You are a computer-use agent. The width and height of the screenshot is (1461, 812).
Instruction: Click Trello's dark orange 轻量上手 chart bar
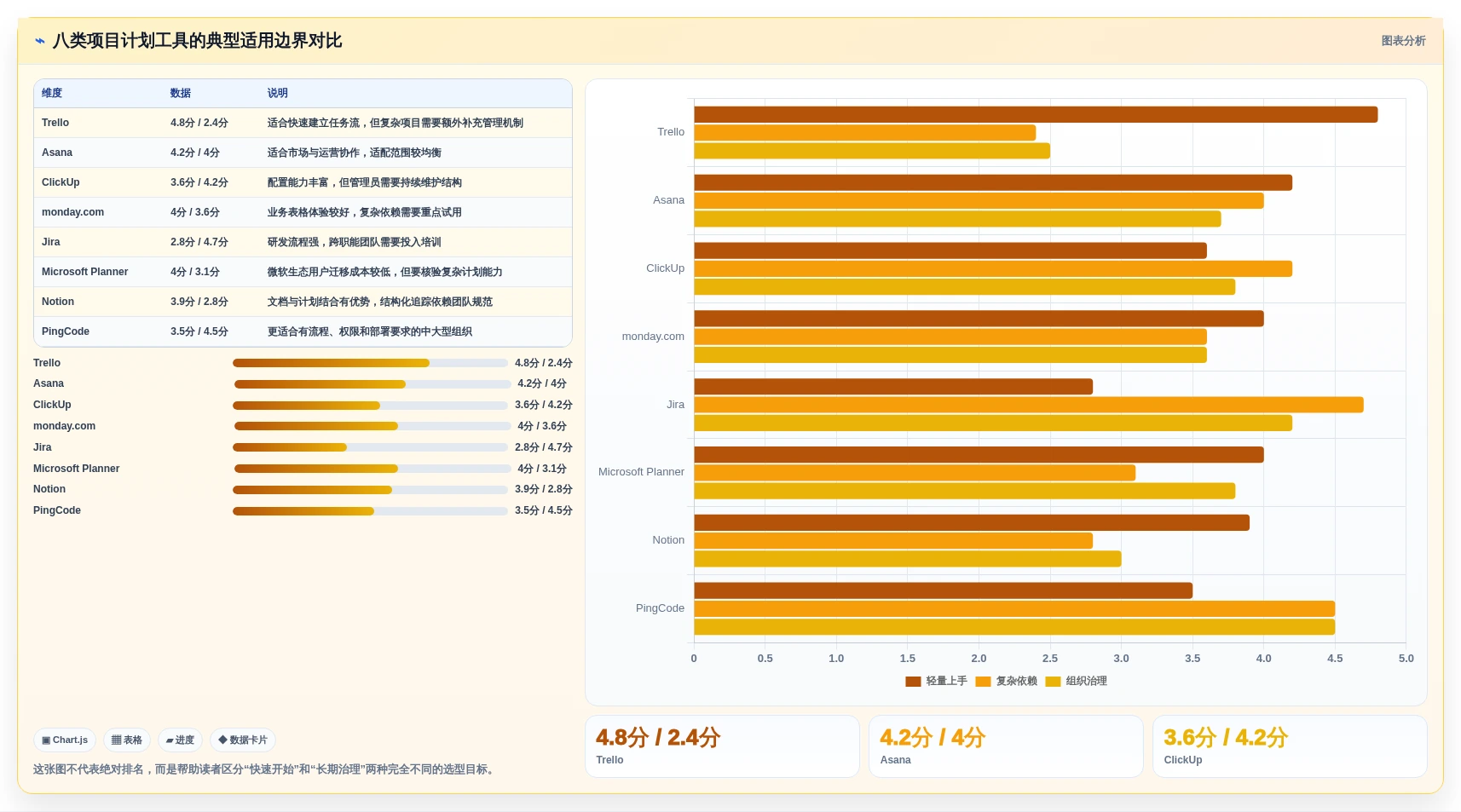[1036, 114]
